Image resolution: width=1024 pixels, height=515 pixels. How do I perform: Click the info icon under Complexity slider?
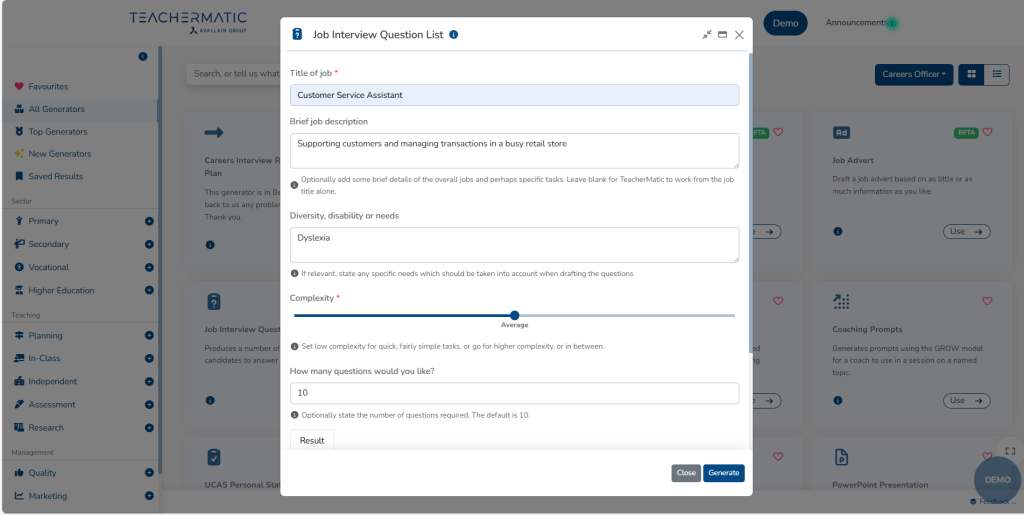coord(294,347)
